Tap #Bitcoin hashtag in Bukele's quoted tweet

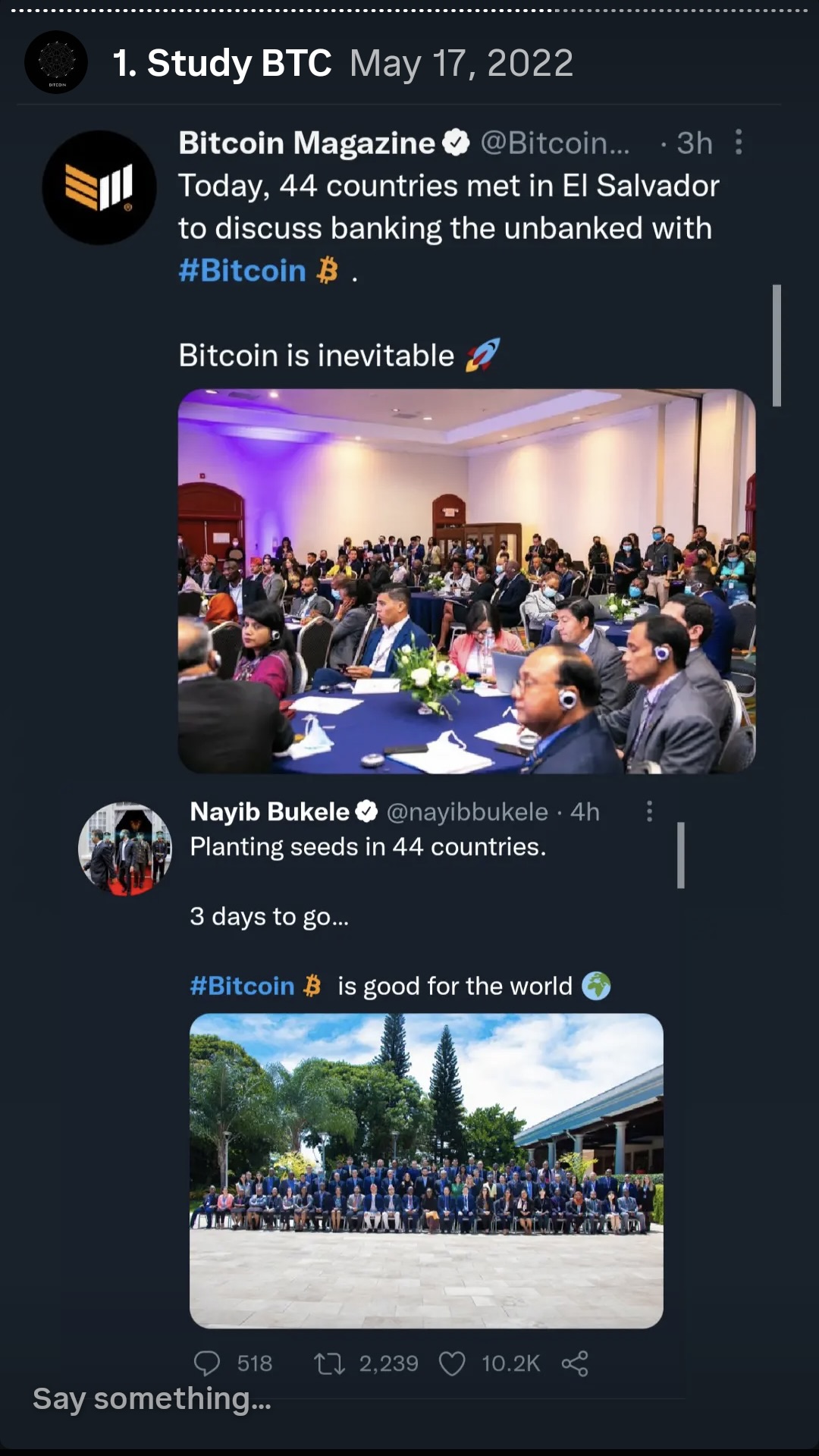coord(242,986)
